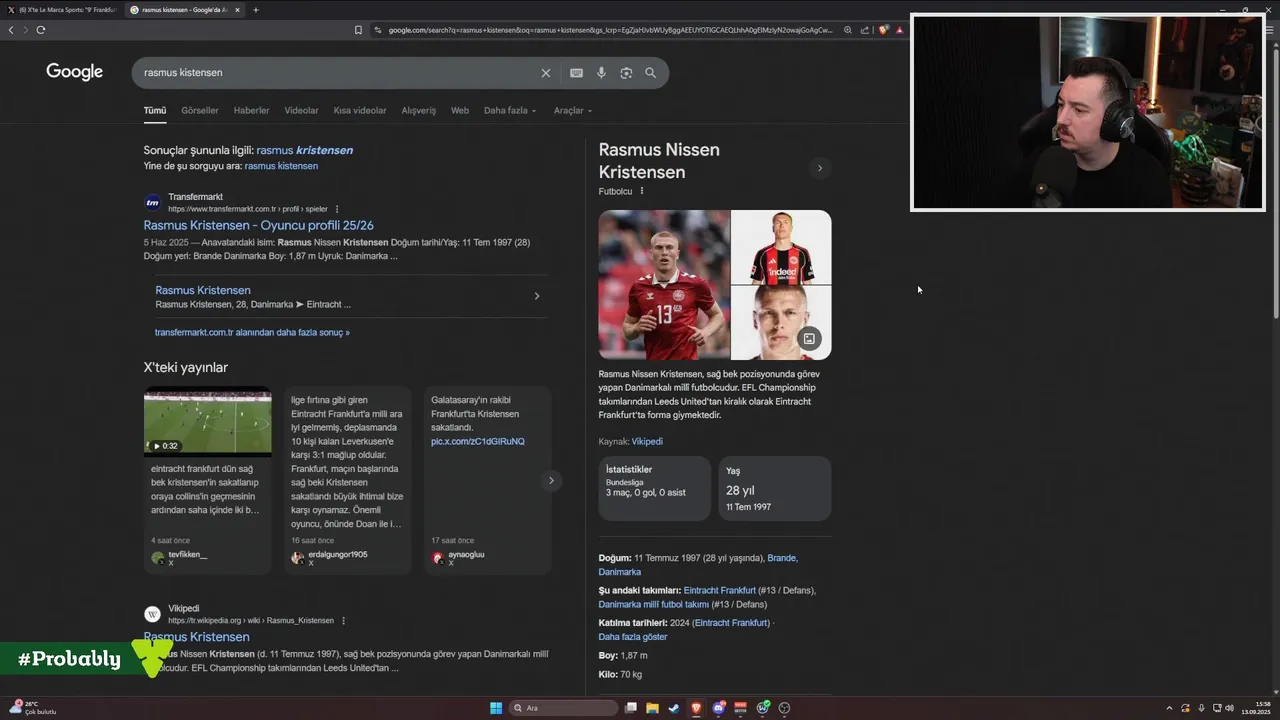Click the browser address bar URL
This screenshot has height=720, width=1280.
(x=610, y=30)
